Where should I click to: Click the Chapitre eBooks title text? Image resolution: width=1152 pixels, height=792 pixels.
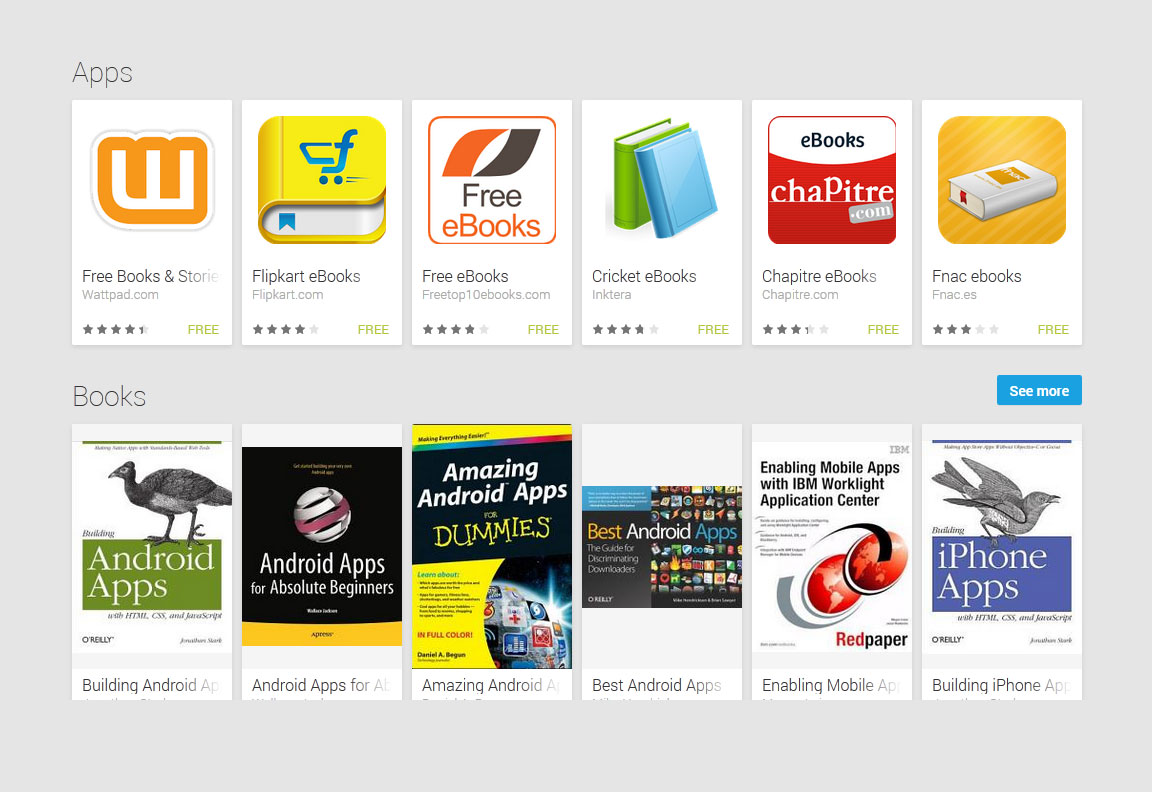coord(819,276)
